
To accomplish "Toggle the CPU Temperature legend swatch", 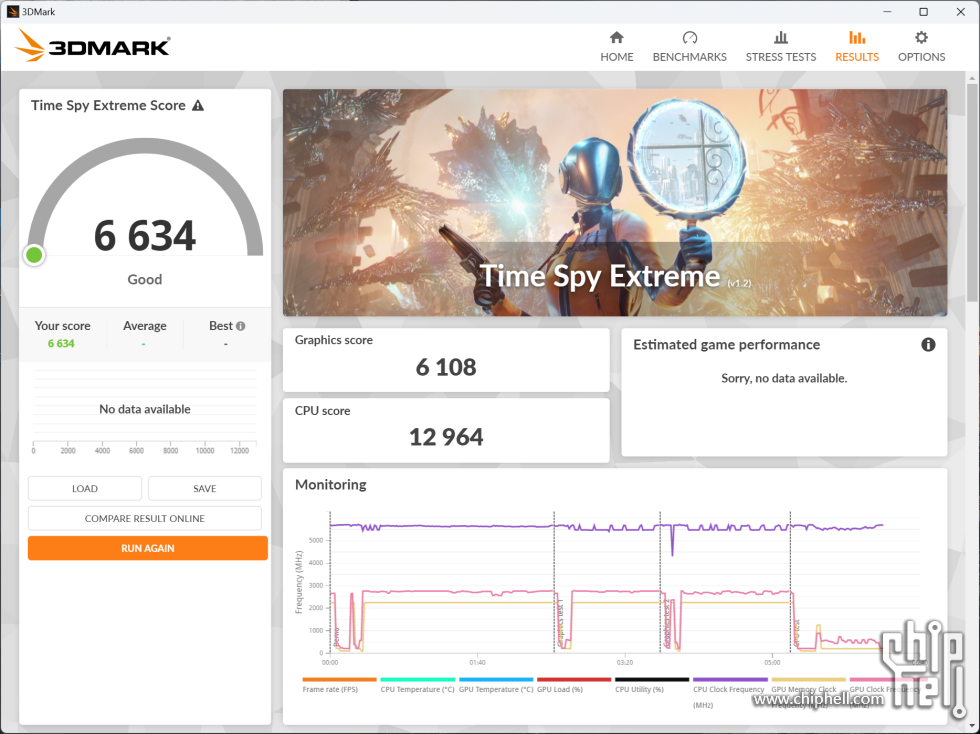I will [x=418, y=679].
